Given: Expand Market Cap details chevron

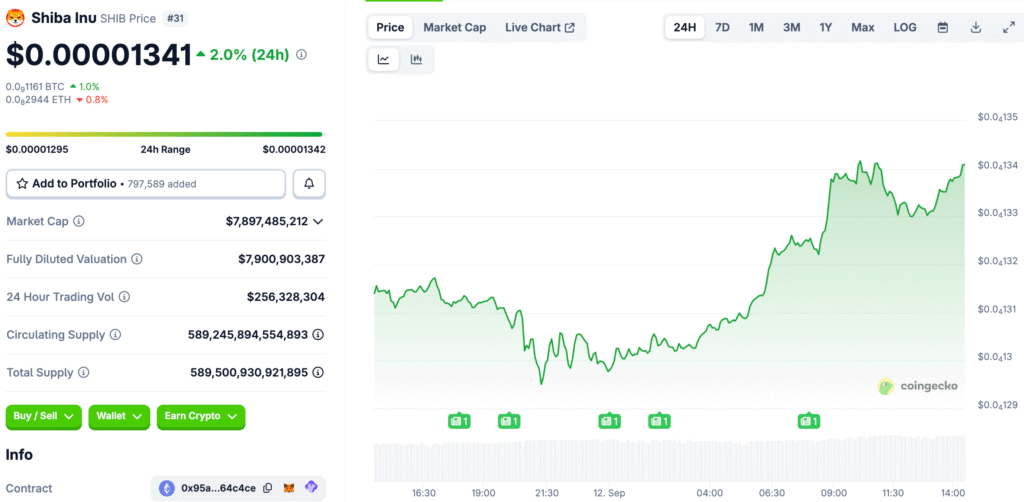Looking at the screenshot, I should [318, 221].
